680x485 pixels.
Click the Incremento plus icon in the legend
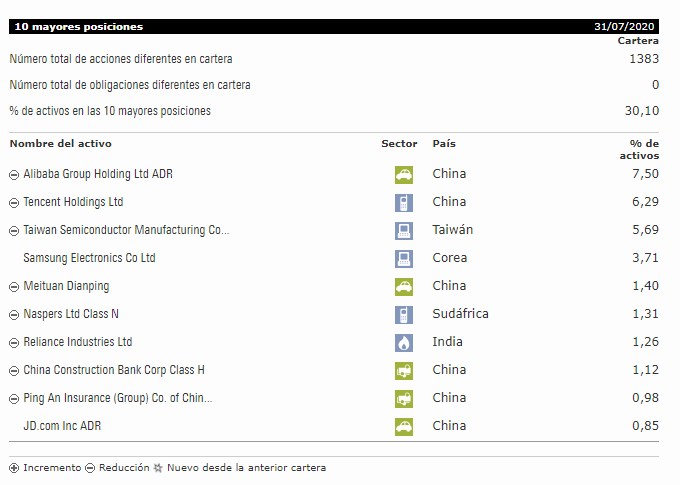click(x=14, y=468)
